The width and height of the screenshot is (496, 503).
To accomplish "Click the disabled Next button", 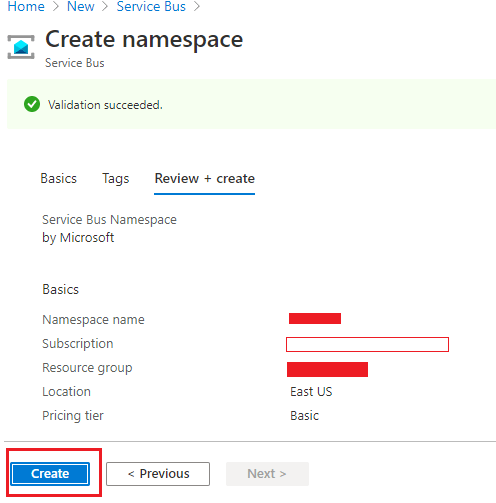I will pyautogui.click(x=267, y=474).
